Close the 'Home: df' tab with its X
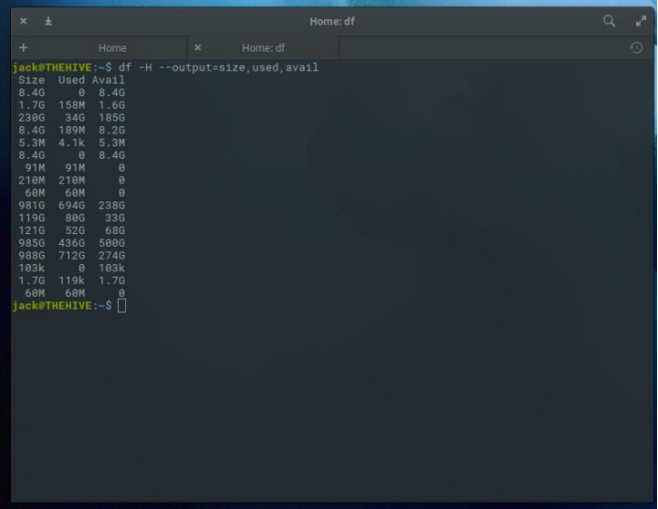The width and height of the screenshot is (658, 509). pos(198,48)
